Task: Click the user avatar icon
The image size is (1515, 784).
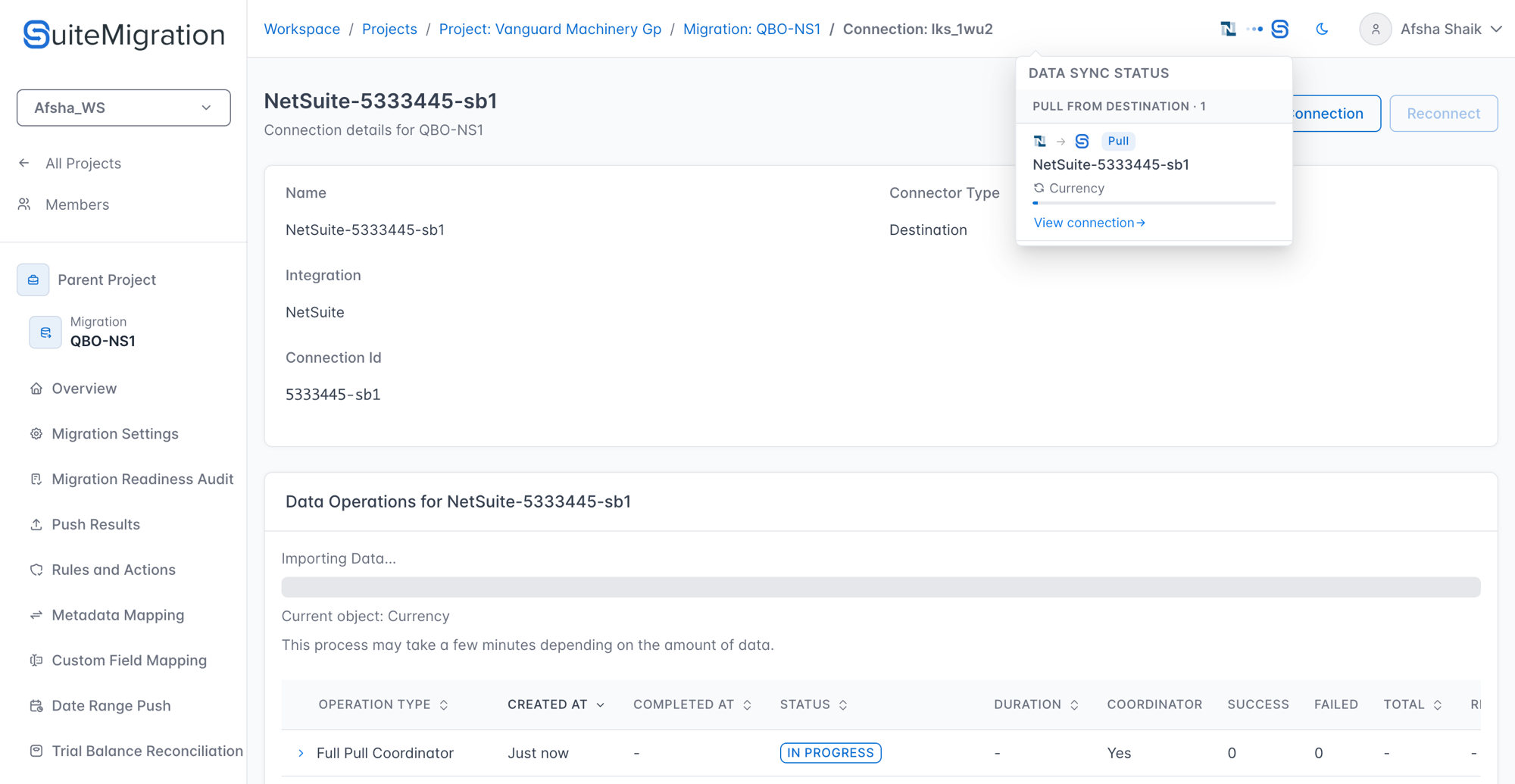Action: coord(1375,29)
